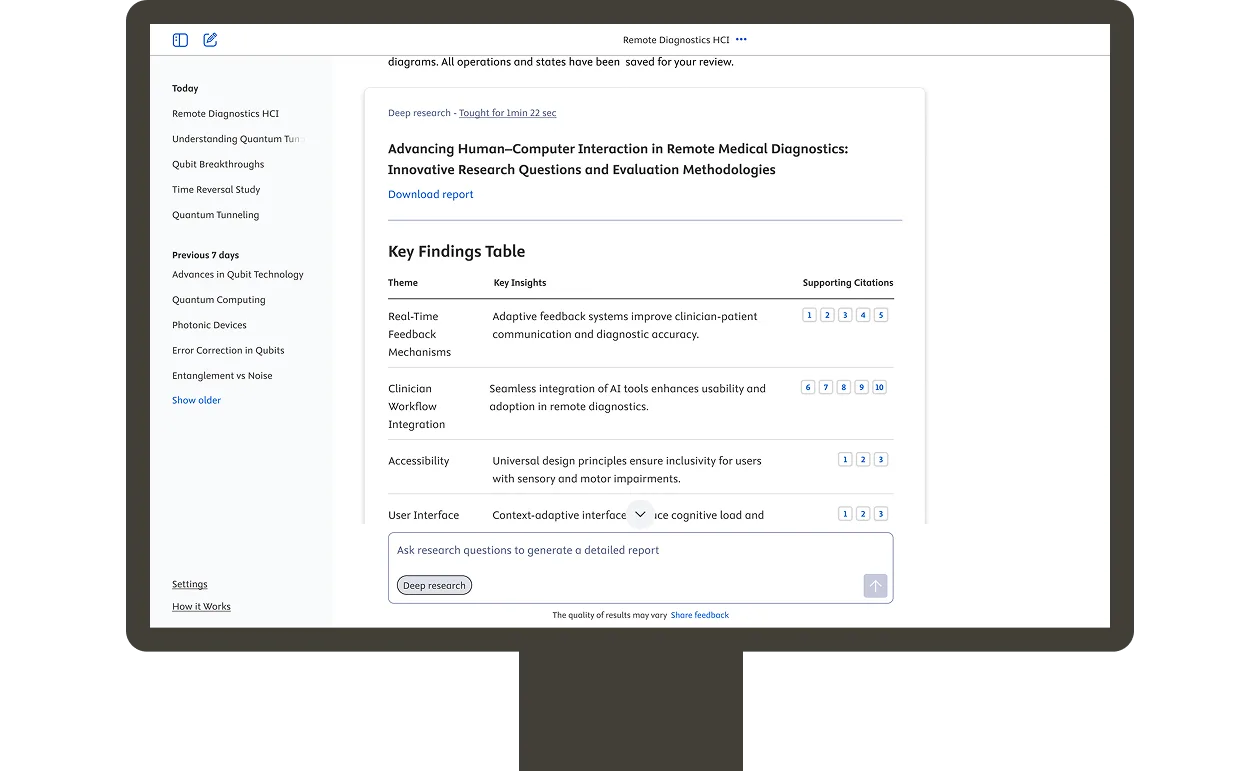Download the research report
This screenshot has height=772, width=1260.
point(430,194)
